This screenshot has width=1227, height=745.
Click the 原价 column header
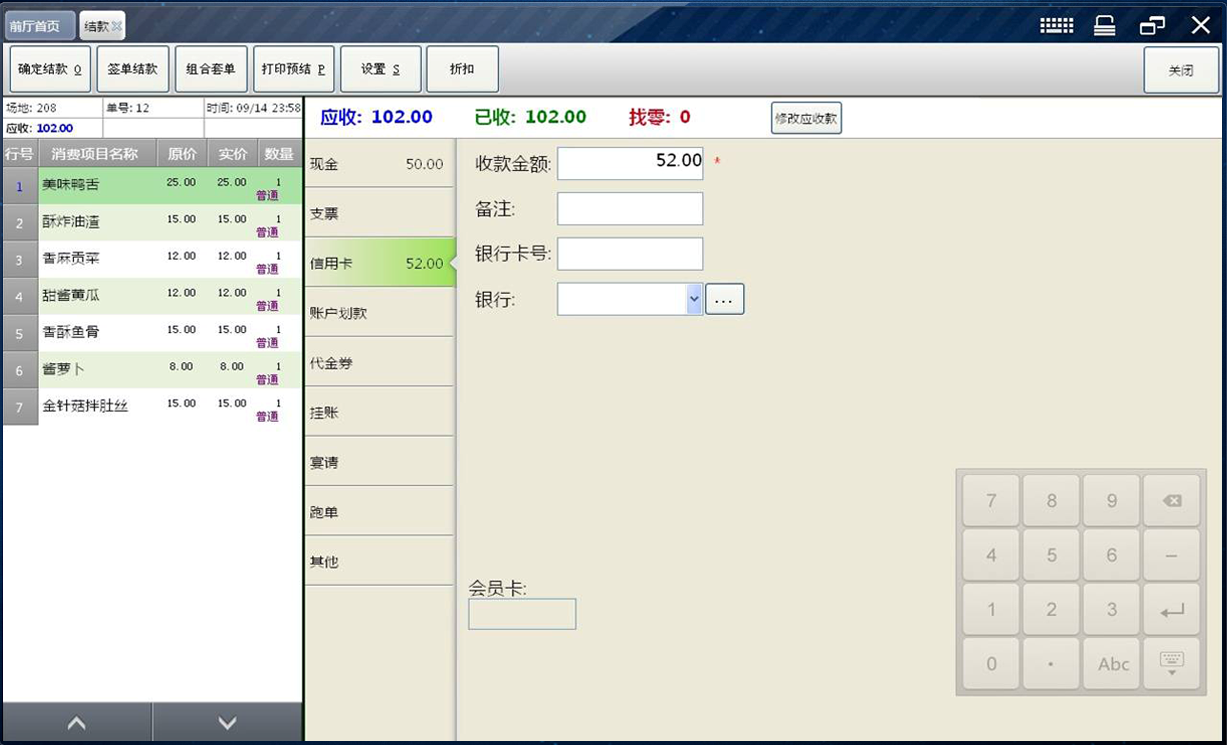coord(181,154)
